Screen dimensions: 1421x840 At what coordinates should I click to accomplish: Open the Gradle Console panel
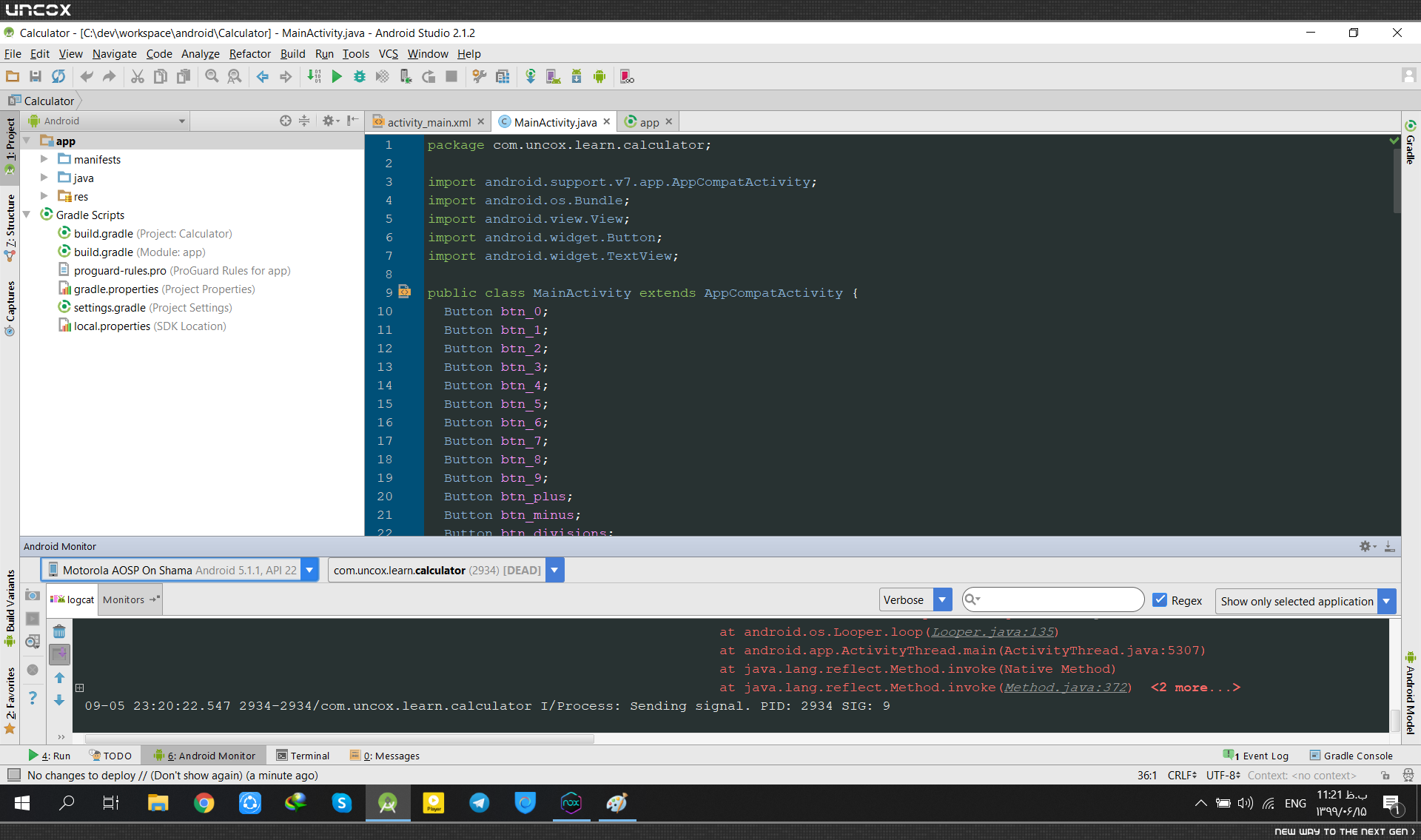[1351, 756]
